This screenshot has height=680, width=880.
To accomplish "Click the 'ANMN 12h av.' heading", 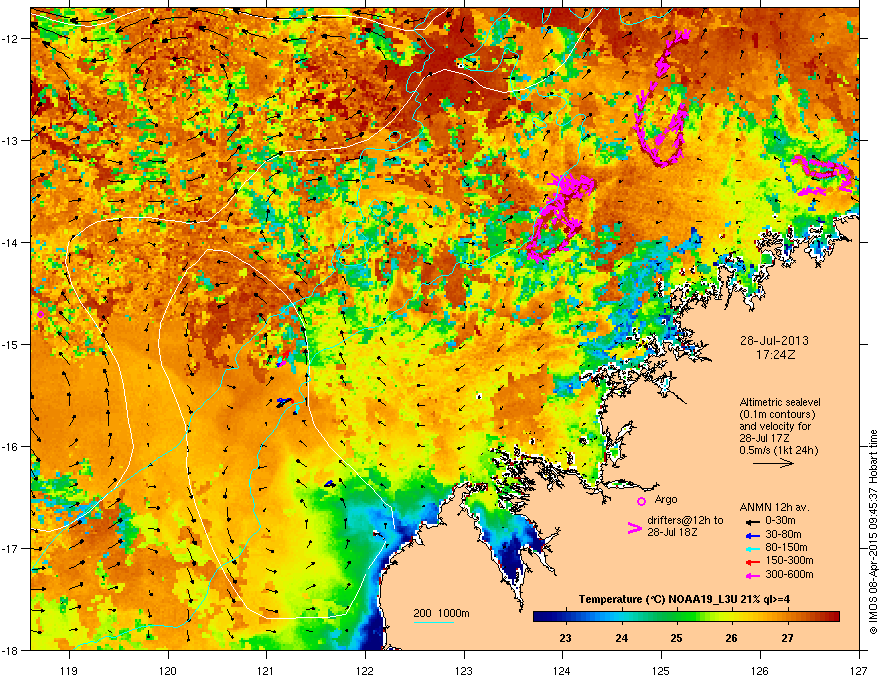I will click(774, 507).
